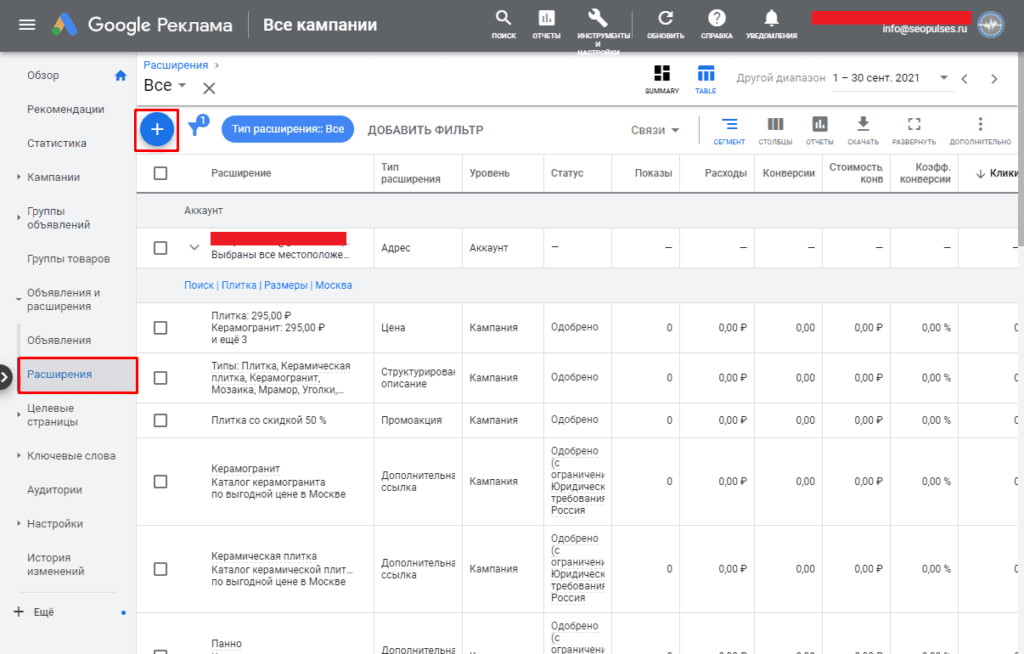This screenshot has width=1024, height=654.
Task: Expand Целевые страницы in the sidebar
Action: [19, 415]
